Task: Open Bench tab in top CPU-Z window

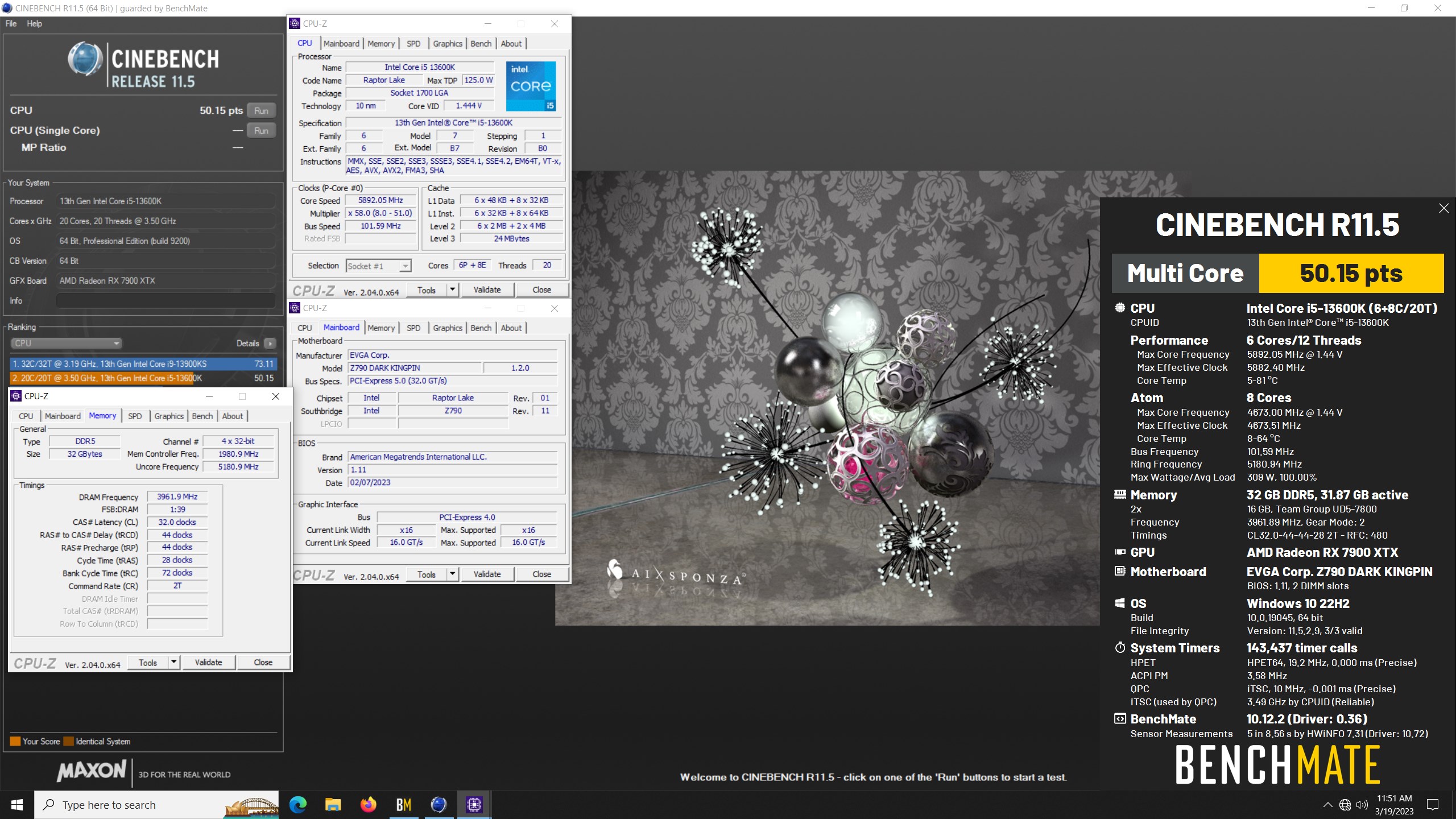Action: pyautogui.click(x=481, y=43)
